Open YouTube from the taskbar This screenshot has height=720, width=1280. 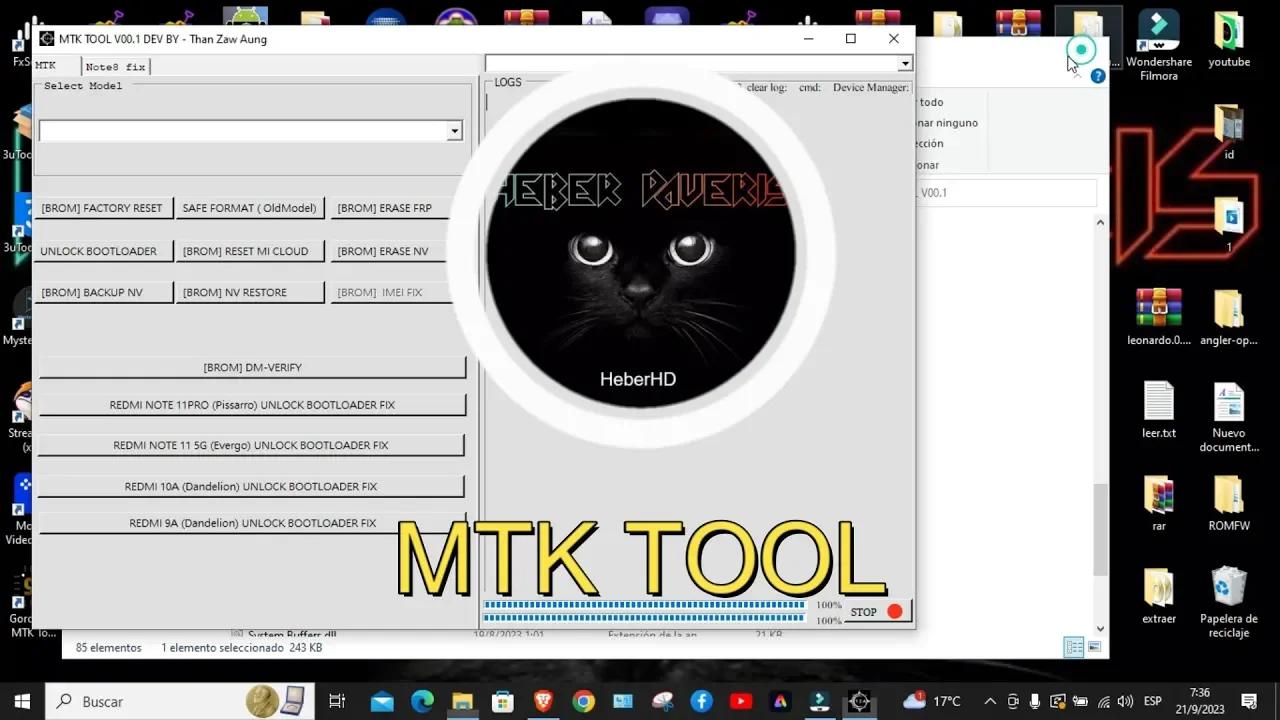click(741, 701)
